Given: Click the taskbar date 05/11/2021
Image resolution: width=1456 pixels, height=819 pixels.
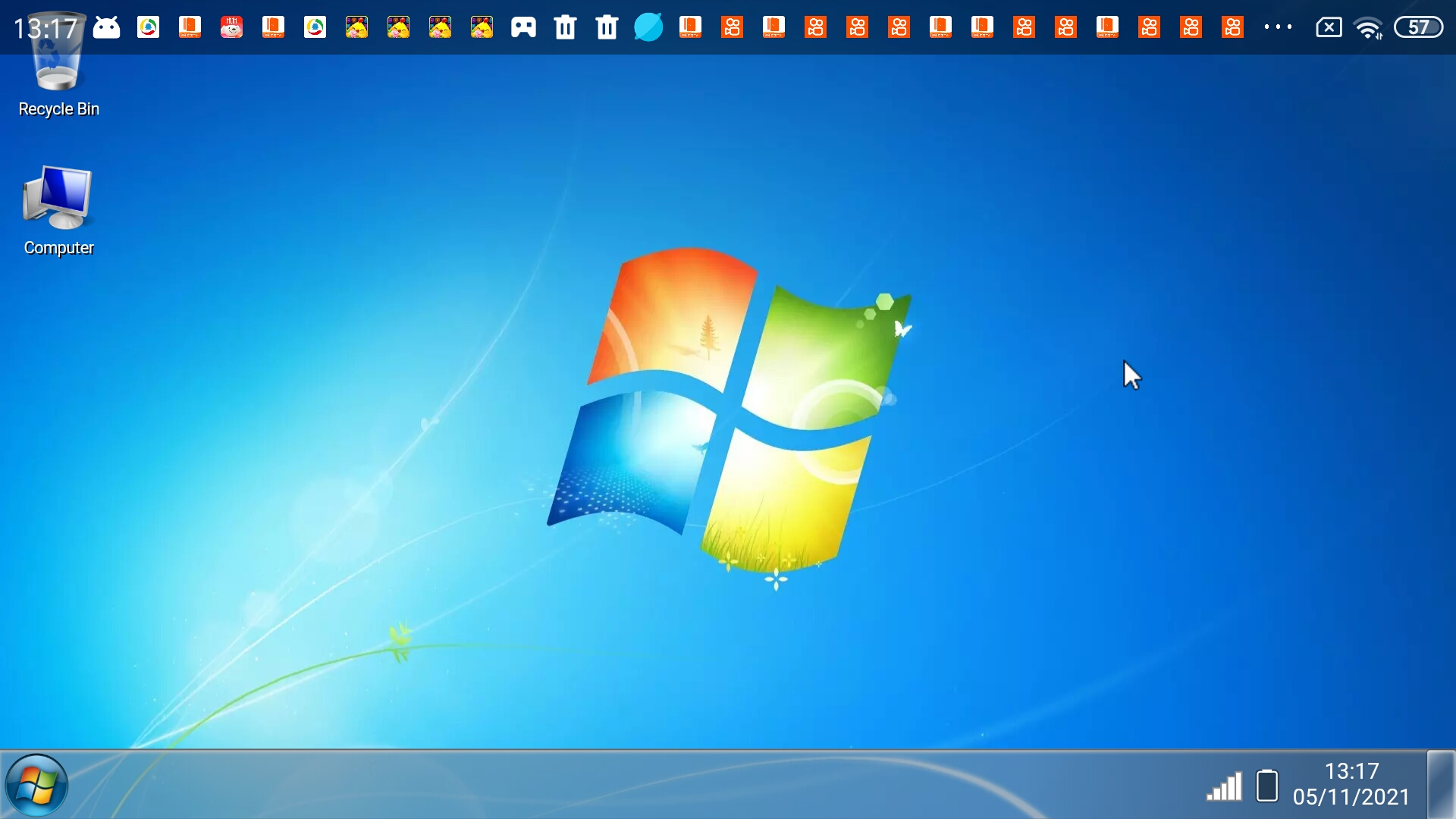Looking at the screenshot, I should coord(1351,797).
